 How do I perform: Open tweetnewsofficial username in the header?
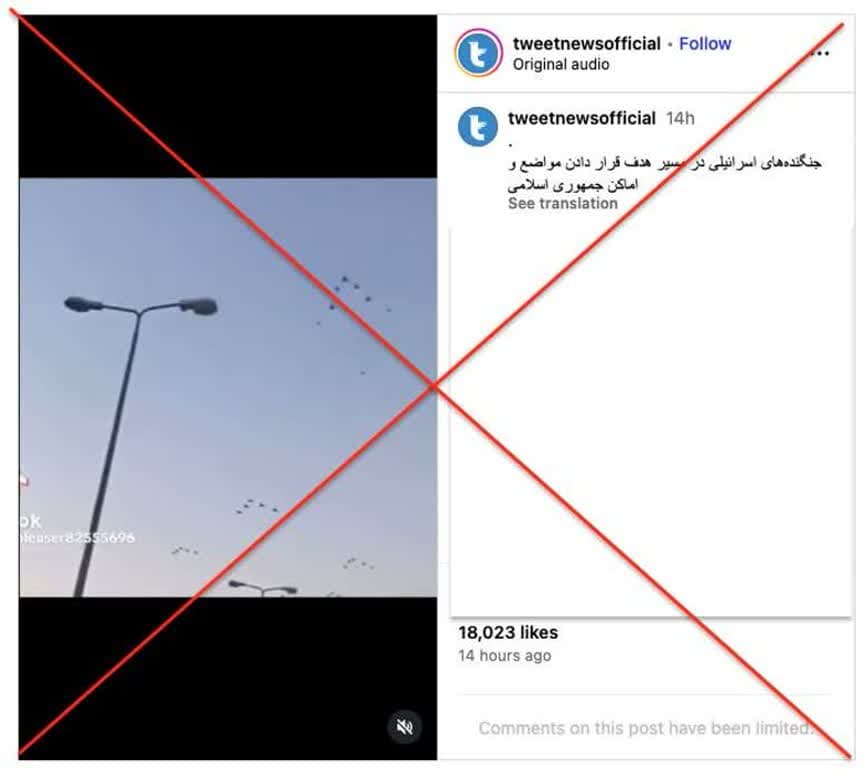[x=586, y=43]
